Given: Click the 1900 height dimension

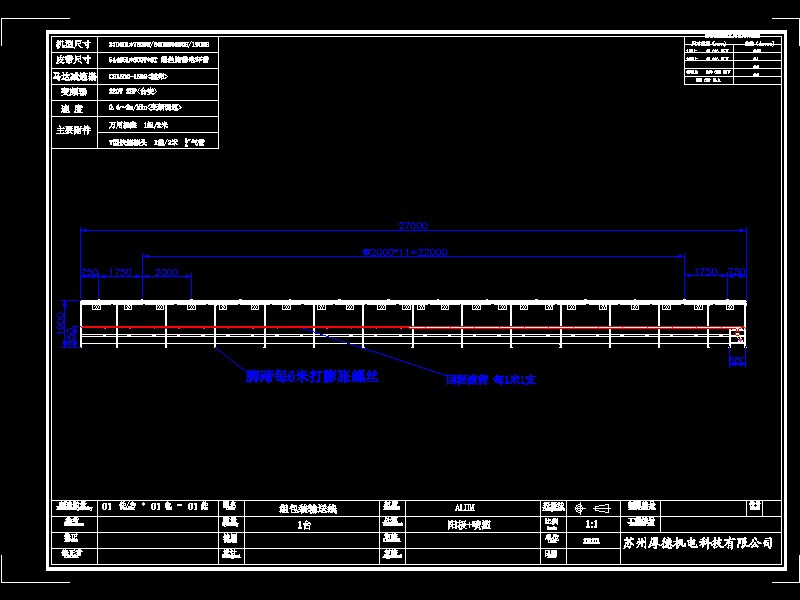Looking at the screenshot, I should point(61,323).
